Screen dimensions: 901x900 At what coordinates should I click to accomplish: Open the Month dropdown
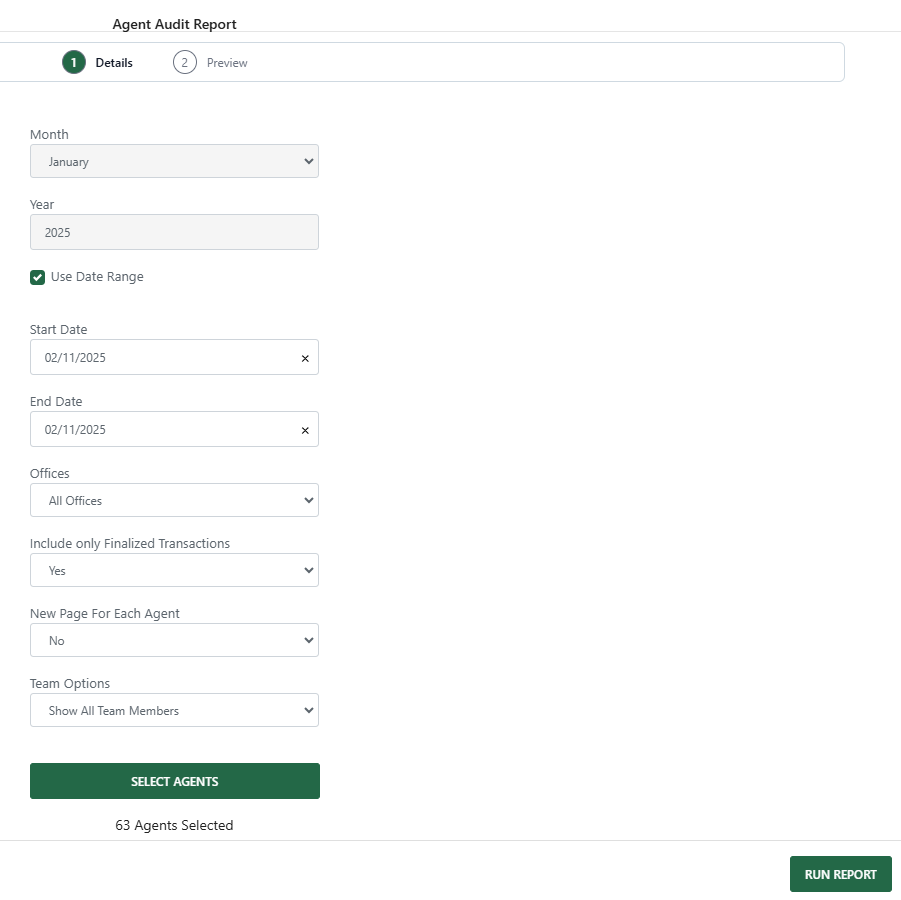coord(175,161)
